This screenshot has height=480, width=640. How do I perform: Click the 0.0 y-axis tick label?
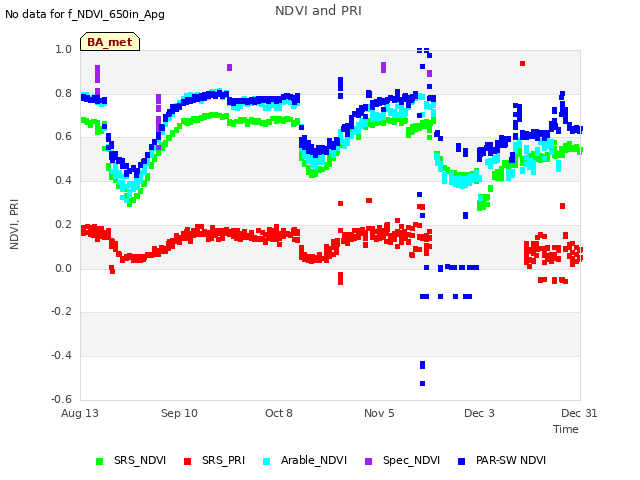point(64,268)
